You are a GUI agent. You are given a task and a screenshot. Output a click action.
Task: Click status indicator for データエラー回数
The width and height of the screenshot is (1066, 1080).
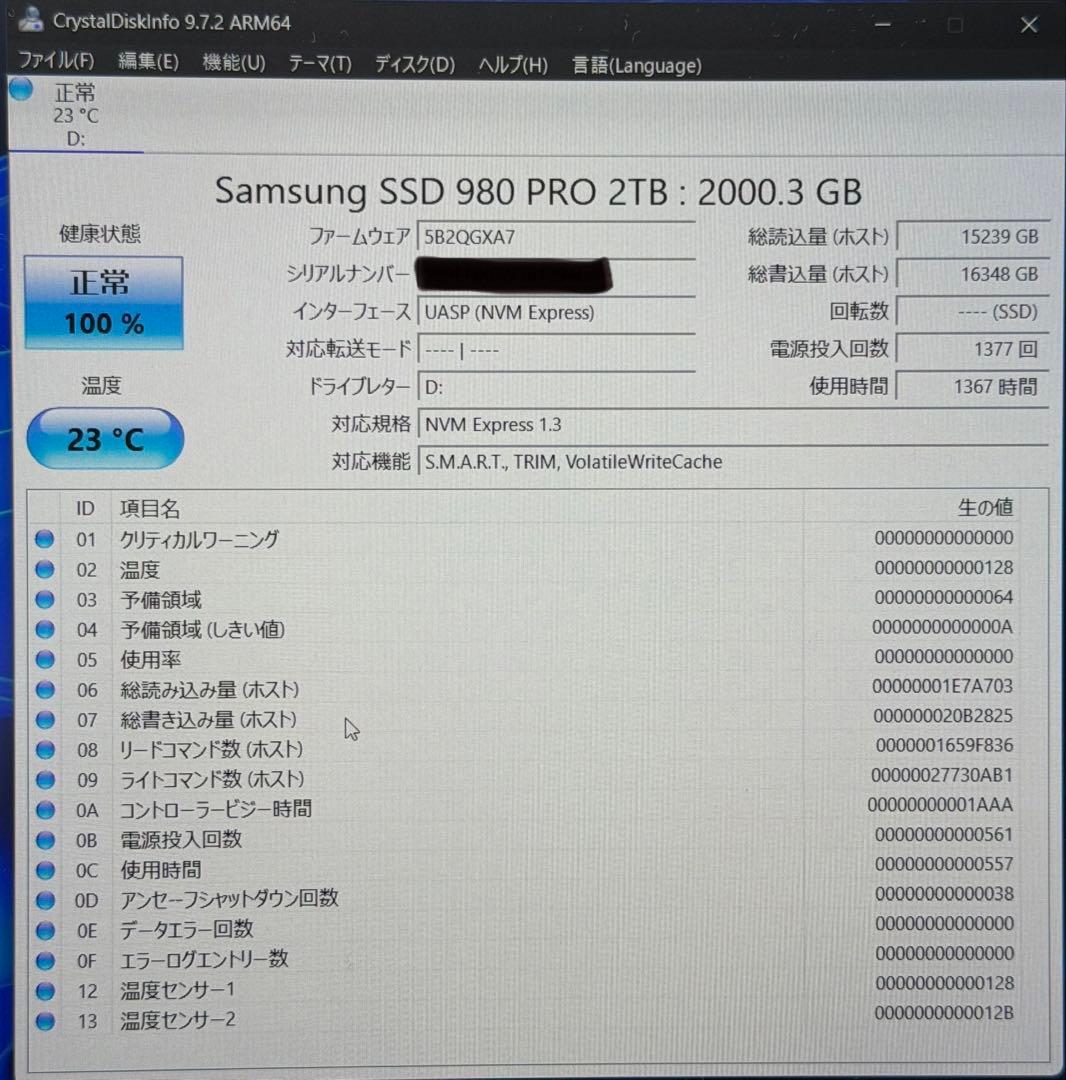44,929
